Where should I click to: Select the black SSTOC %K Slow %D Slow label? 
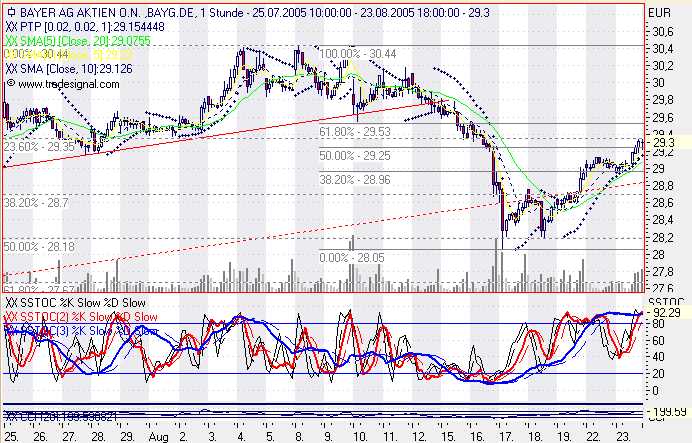coord(75,303)
